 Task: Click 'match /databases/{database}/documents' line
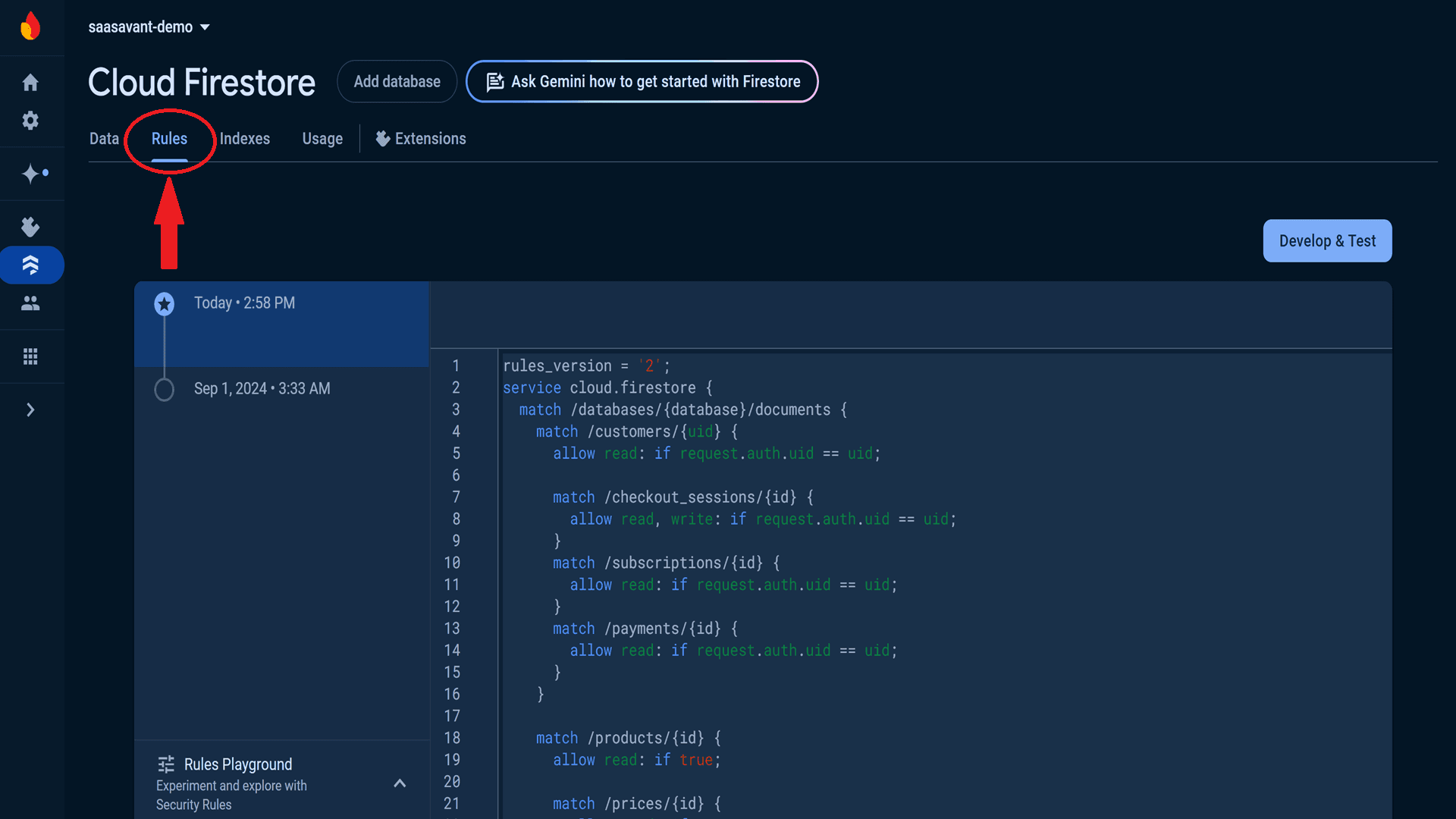coord(683,409)
